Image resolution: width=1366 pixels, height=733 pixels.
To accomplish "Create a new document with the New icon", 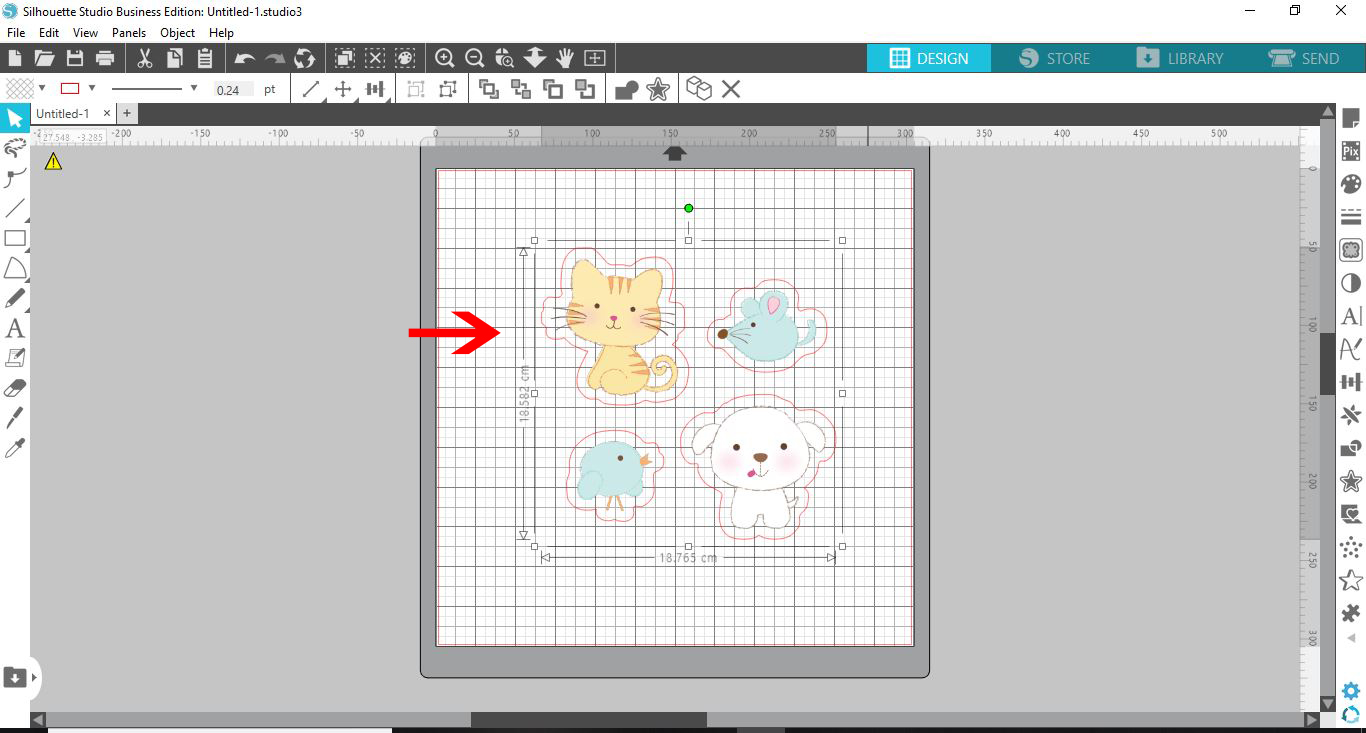I will pyautogui.click(x=16, y=58).
